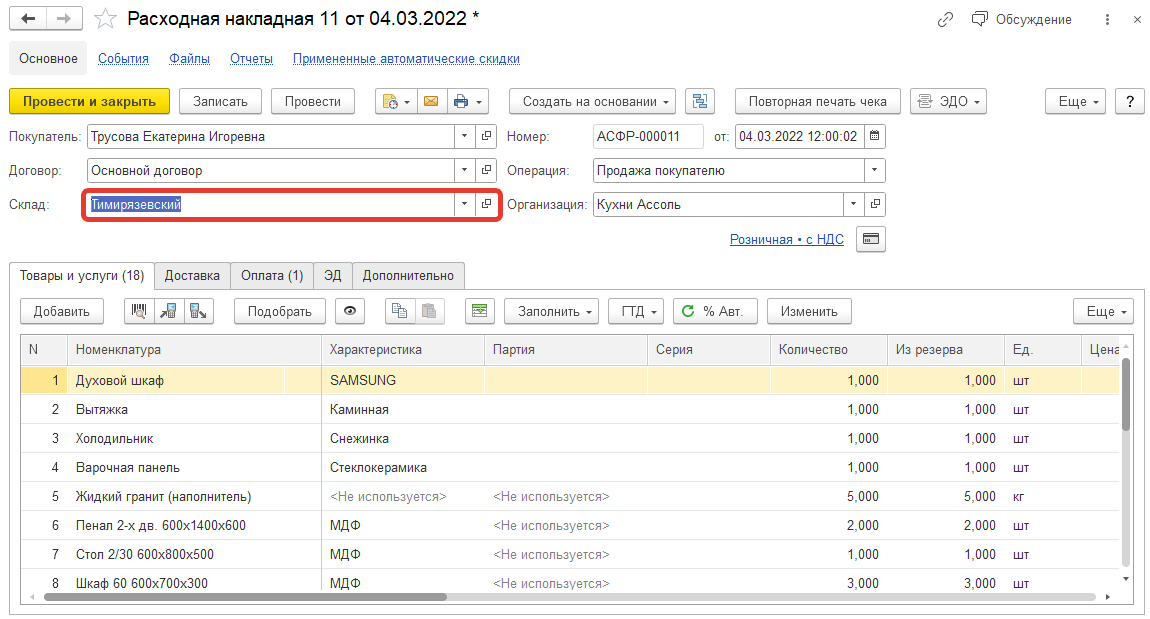1150x619 pixels.
Task: Open the Оплата (1) tab
Action: (272, 276)
